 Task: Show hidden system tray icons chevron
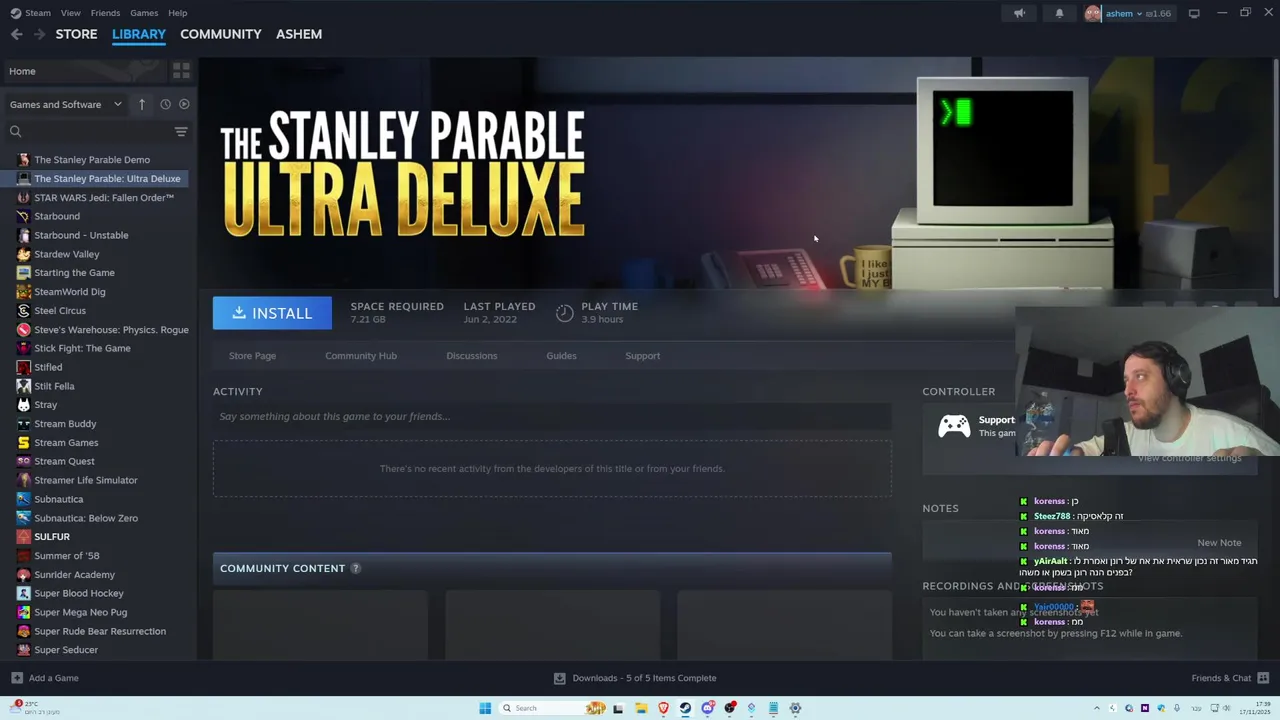point(1096,708)
